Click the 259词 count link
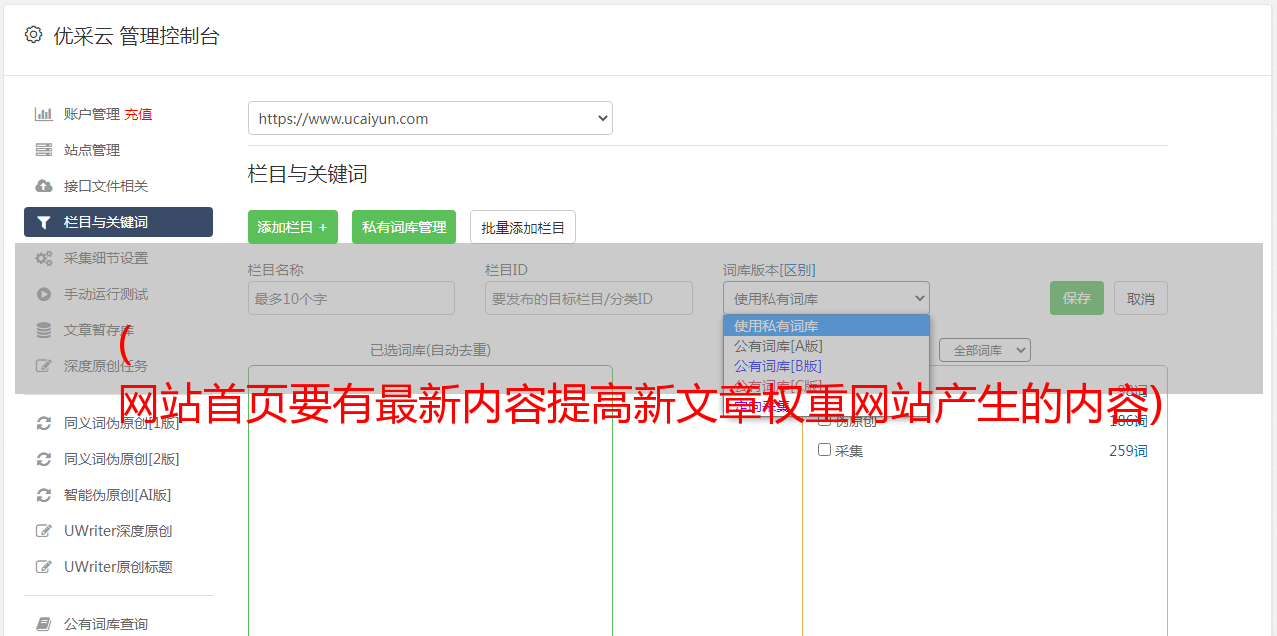Viewport: 1277px width, 636px height. coord(1128,451)
